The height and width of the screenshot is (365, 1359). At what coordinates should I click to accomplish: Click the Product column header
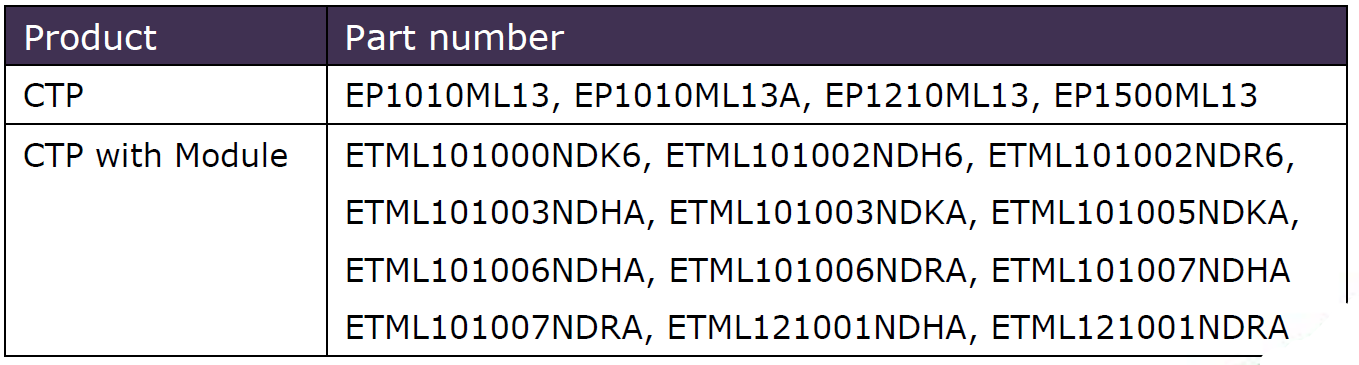tap(90, 38)
